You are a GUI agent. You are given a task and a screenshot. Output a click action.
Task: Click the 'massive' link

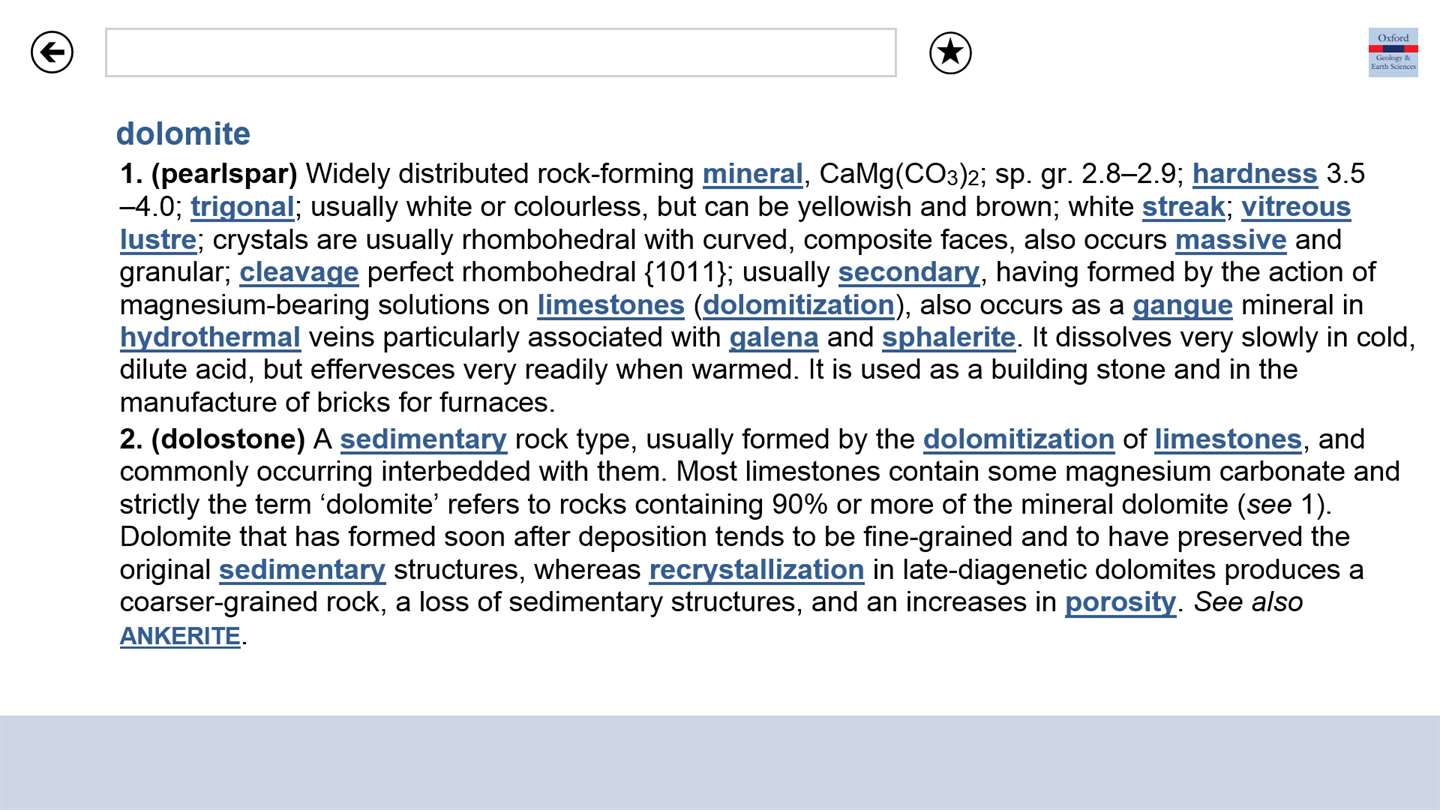[1230, 240]
